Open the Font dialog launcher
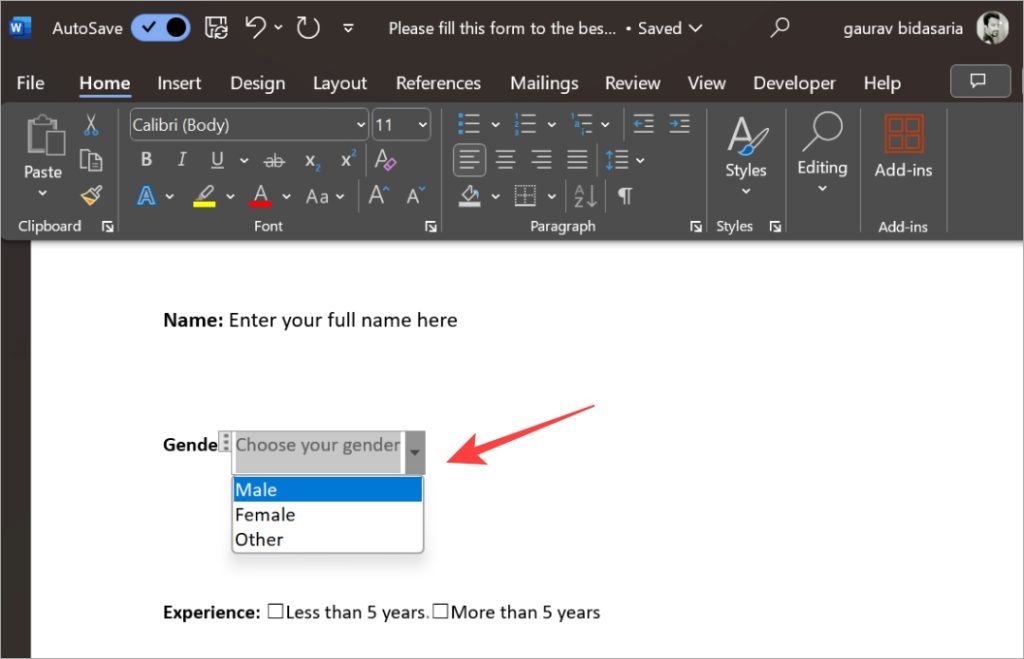Image resolution: width=1024 pixels, height=659 pixels. pos(430,227)
